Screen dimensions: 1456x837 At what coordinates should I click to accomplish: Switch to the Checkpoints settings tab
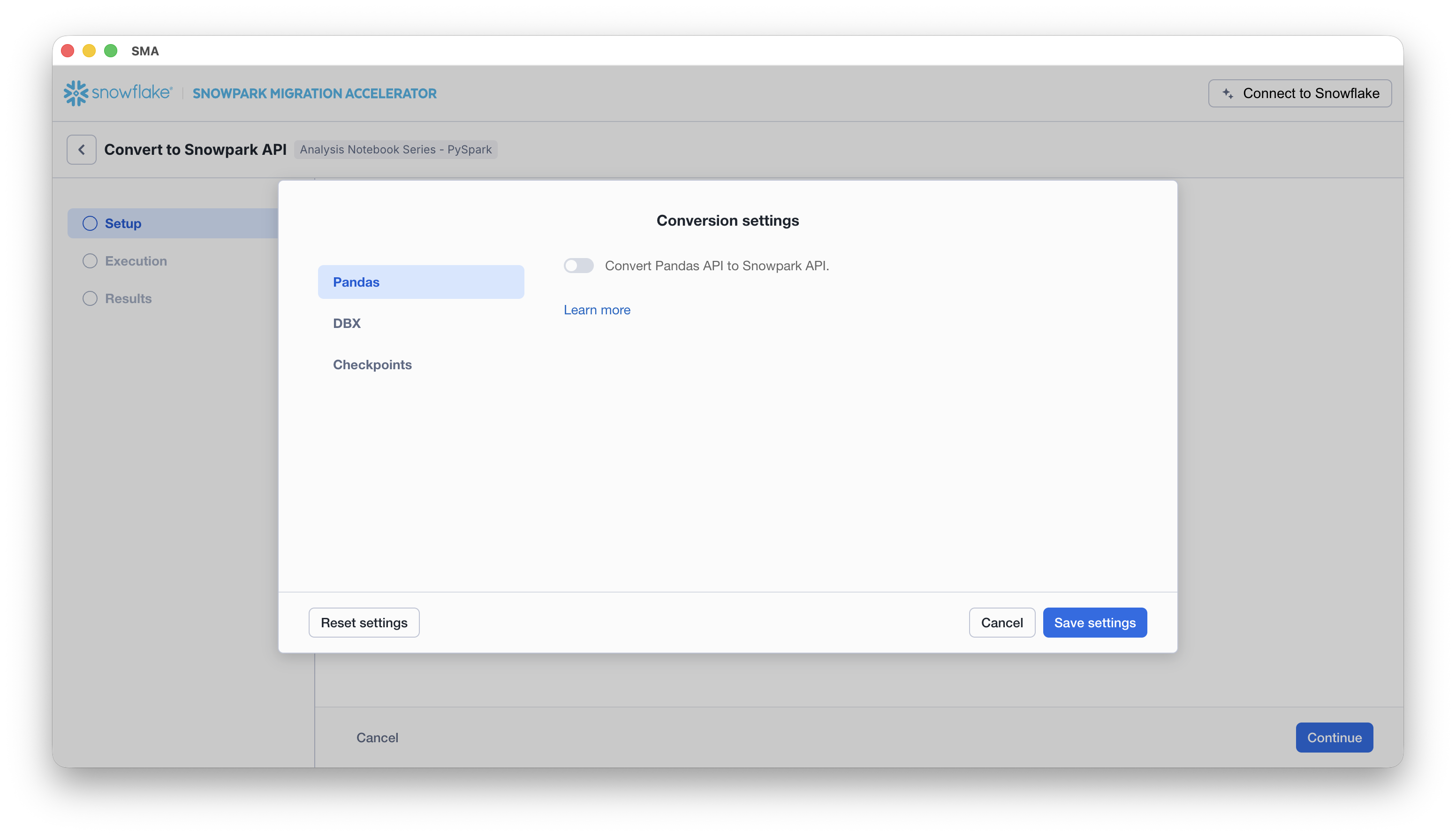click(372, 365)
